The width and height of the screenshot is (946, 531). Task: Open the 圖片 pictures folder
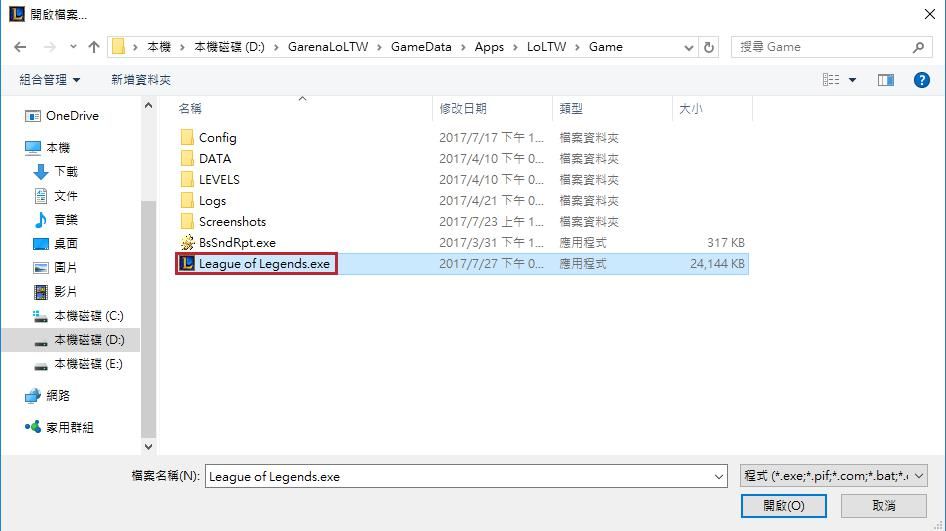[x=56, y=268]
